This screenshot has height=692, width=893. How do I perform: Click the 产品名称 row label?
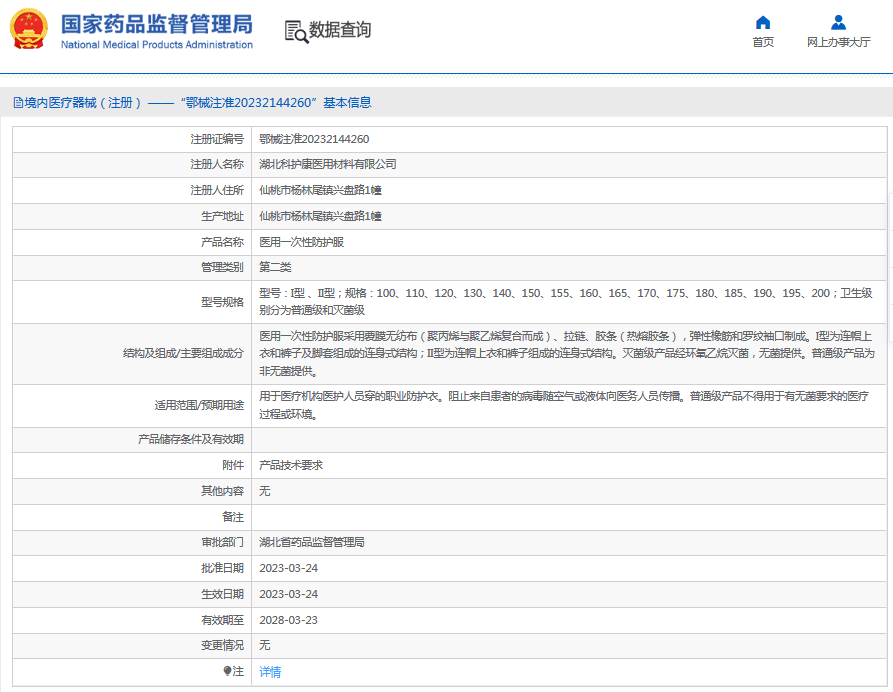222,242
